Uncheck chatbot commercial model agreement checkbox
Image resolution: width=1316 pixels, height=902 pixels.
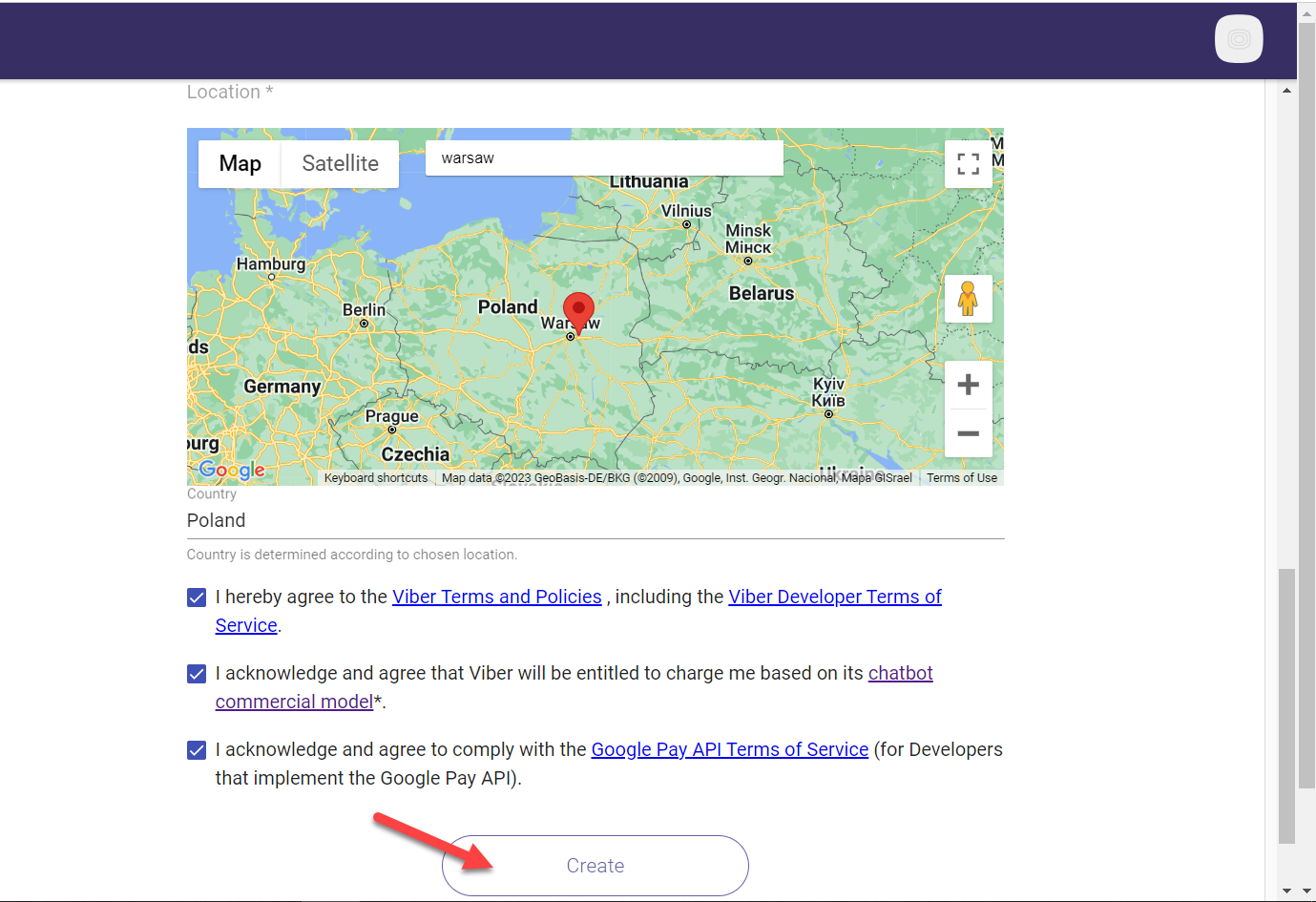pos(197,674)
